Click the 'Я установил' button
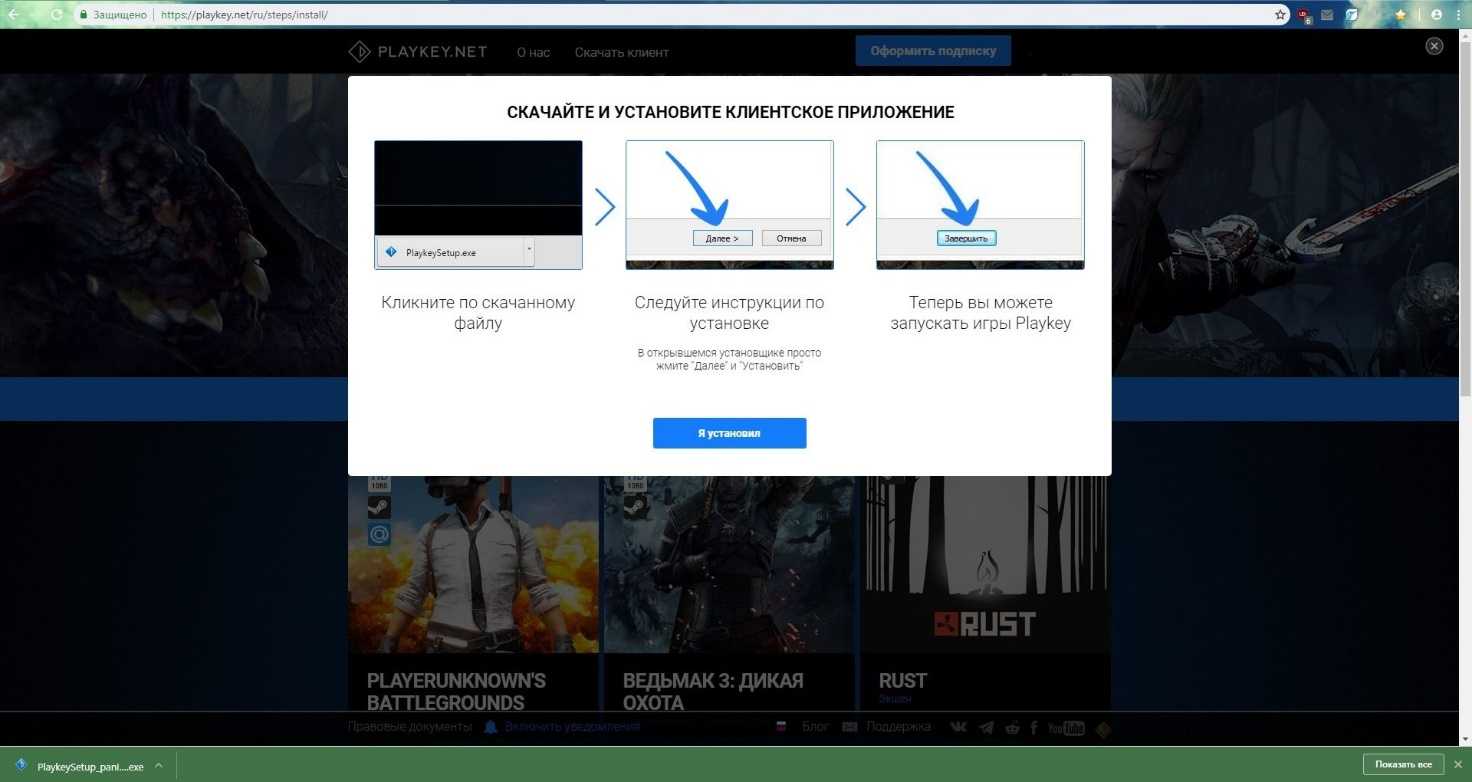Viewport: 1472px width, 782px height. pyautogui.click(x=729, y=433)
